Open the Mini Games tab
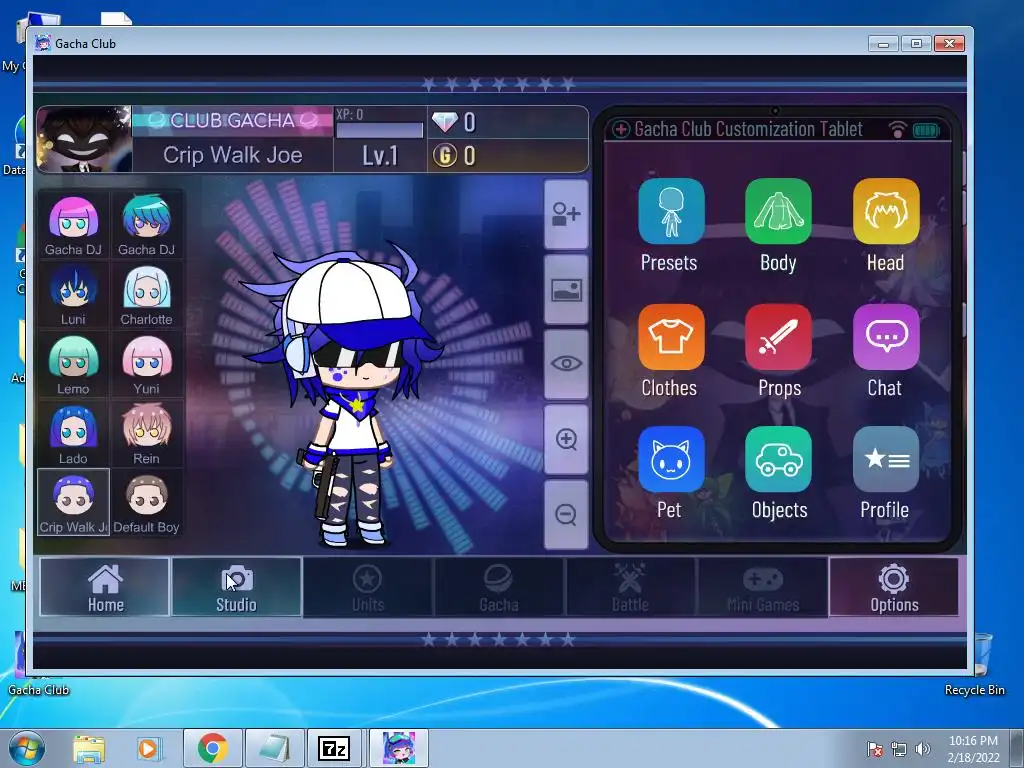Screen dimensions: 1024x768 click(762, 586)
